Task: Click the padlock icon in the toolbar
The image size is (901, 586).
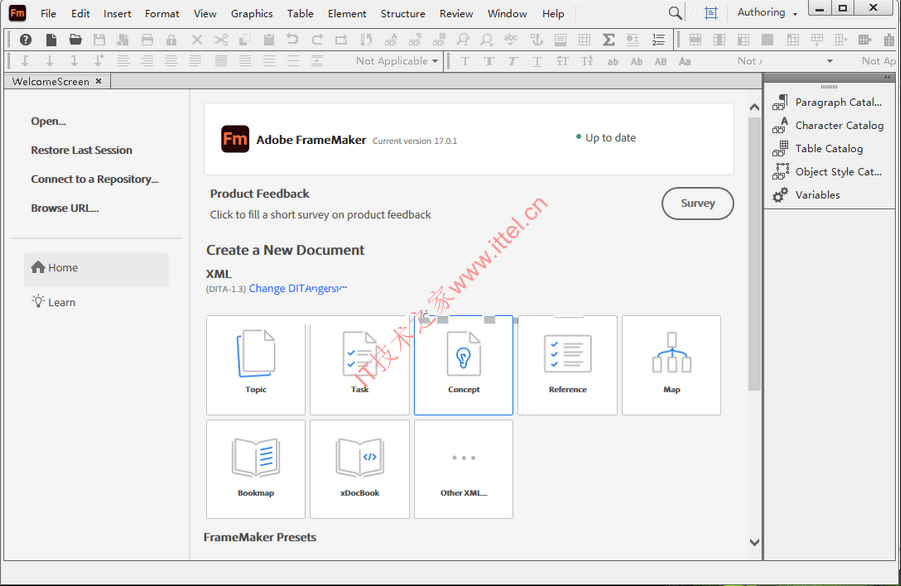Action: click(x=171, y=40)
